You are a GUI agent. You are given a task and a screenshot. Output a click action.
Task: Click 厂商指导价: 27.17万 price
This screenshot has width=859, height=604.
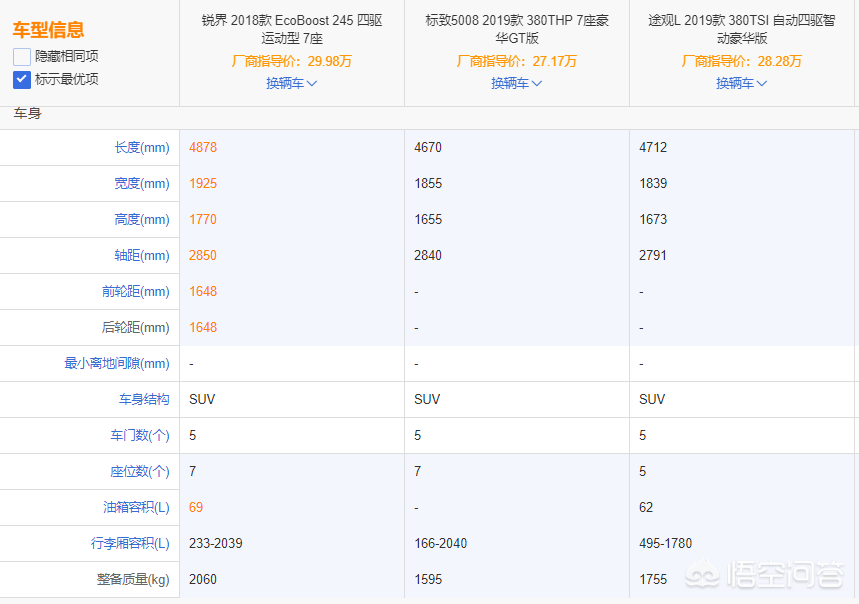pos(517,61)
